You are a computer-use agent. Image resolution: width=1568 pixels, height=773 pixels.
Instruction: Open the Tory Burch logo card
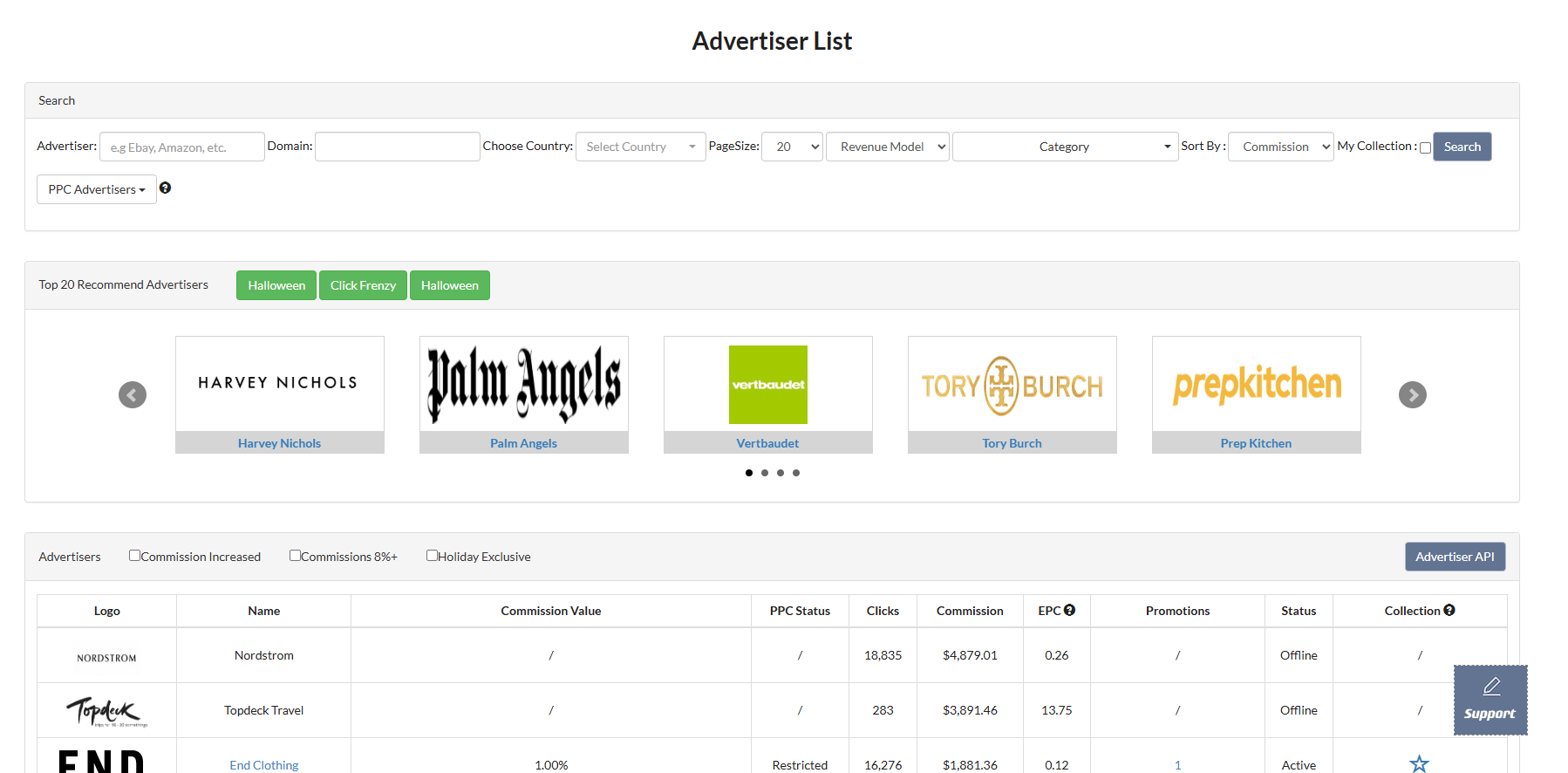tap(1012, 384)
